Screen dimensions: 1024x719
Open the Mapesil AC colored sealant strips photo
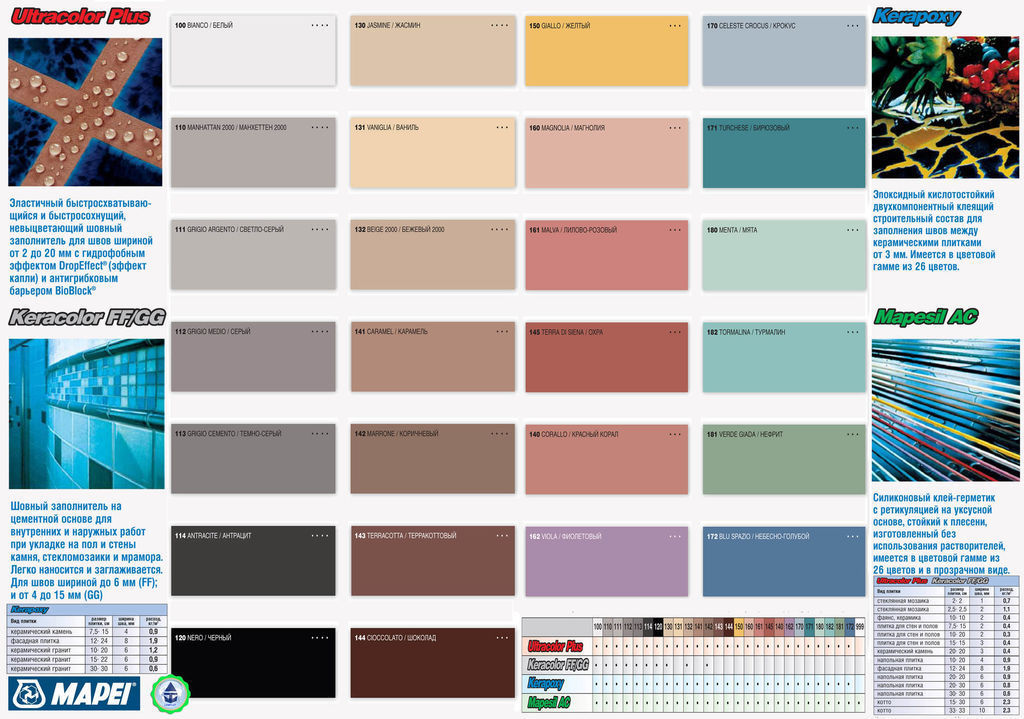point(945,411)
